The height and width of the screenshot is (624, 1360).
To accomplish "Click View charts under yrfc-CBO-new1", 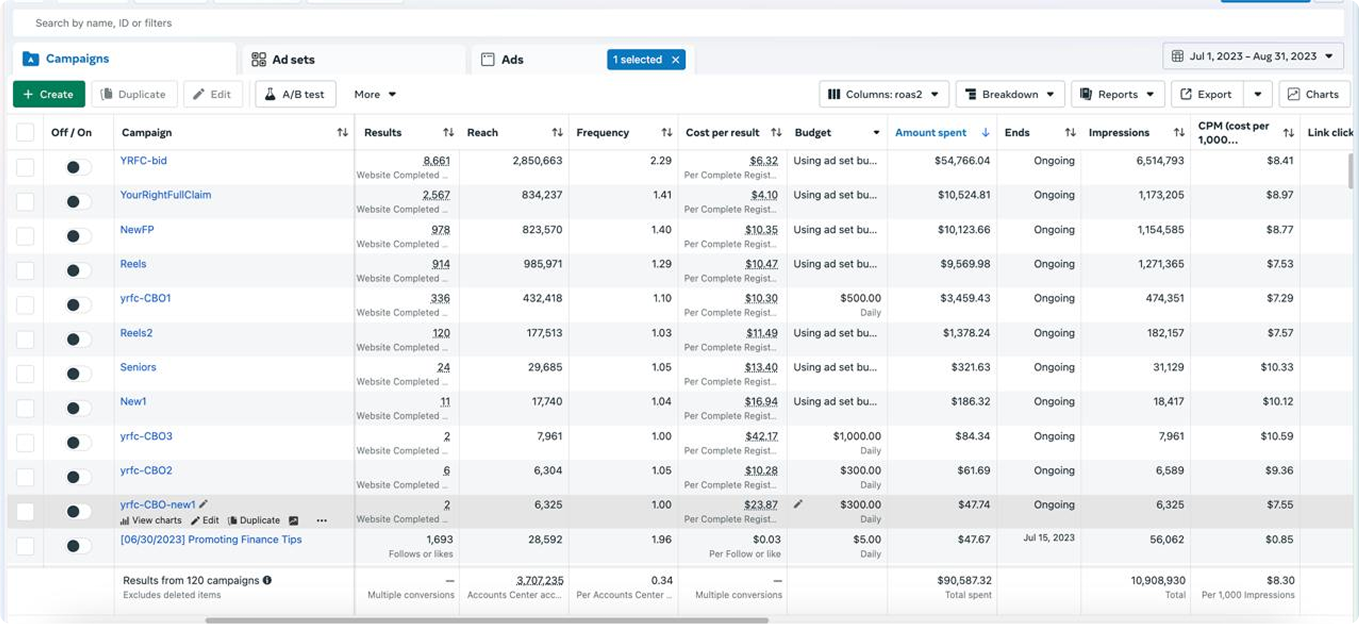I will (x=151, y=520).
